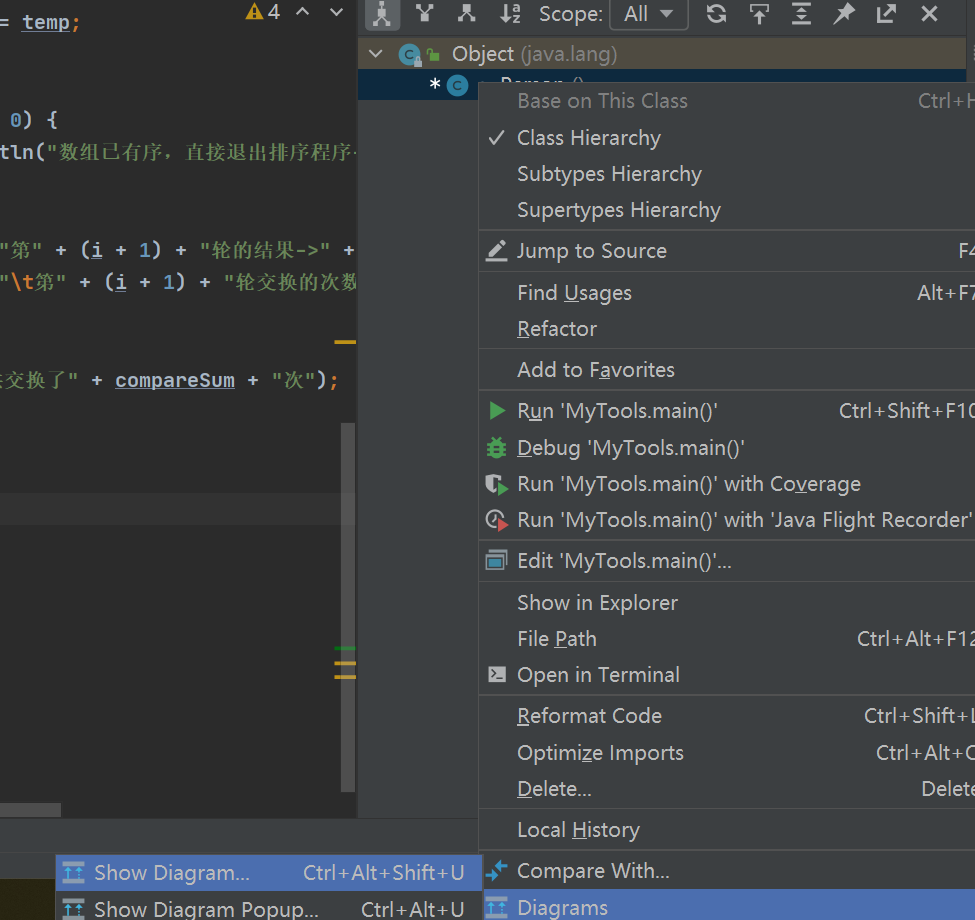This screenshot has width=975, height=920.
Task: Choose Run with 'Java Flight Recorder'
Action: (x=727, y=520)
